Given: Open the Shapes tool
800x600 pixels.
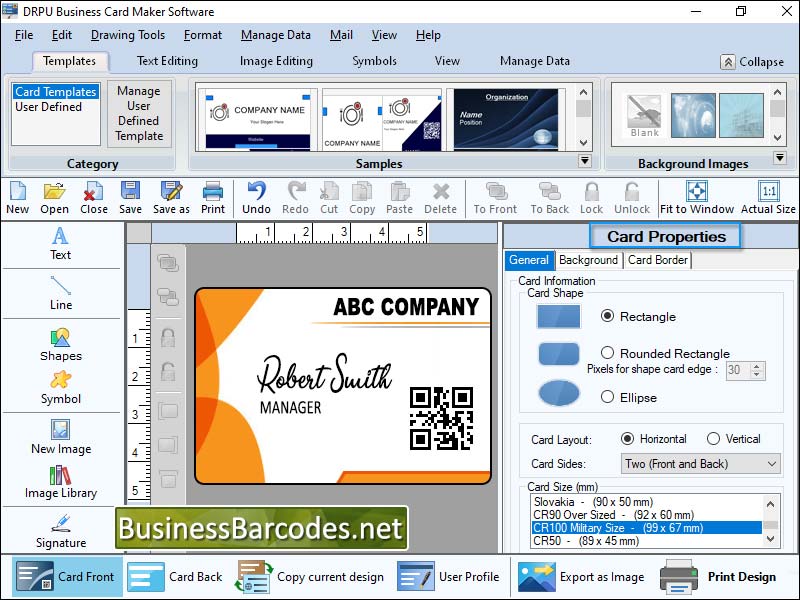Looking at the screenshot, I should tap(60, 345).
